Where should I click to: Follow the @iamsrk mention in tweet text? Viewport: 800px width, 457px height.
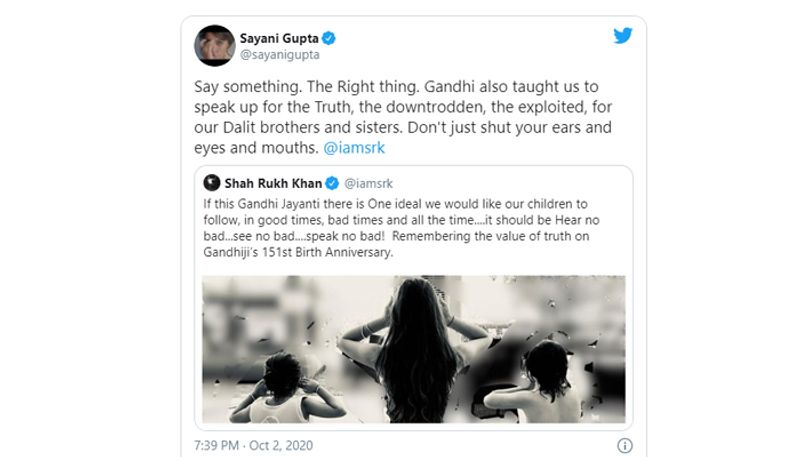pyautogui.click(x=354, y=148)
